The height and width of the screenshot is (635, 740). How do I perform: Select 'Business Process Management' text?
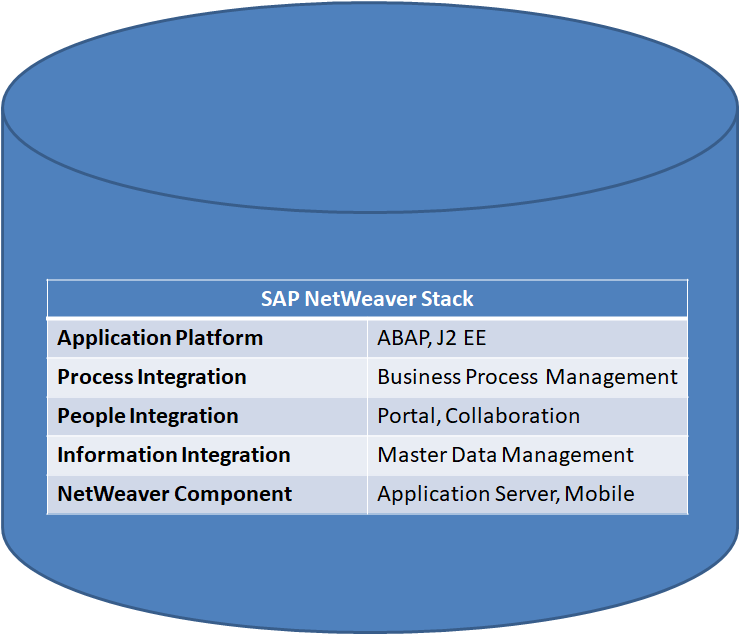click(527, 377)
